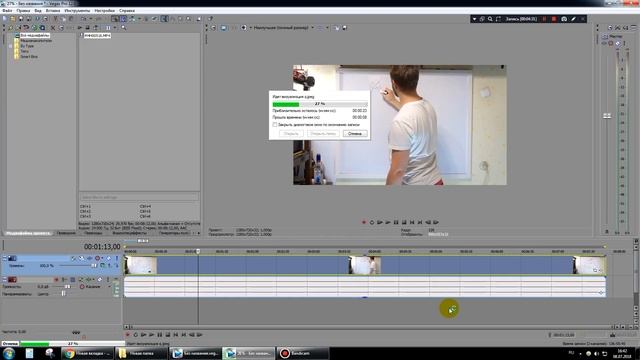Open video preview project properties icon
This screenshot has width=640, height=360.
click(213, 28)
